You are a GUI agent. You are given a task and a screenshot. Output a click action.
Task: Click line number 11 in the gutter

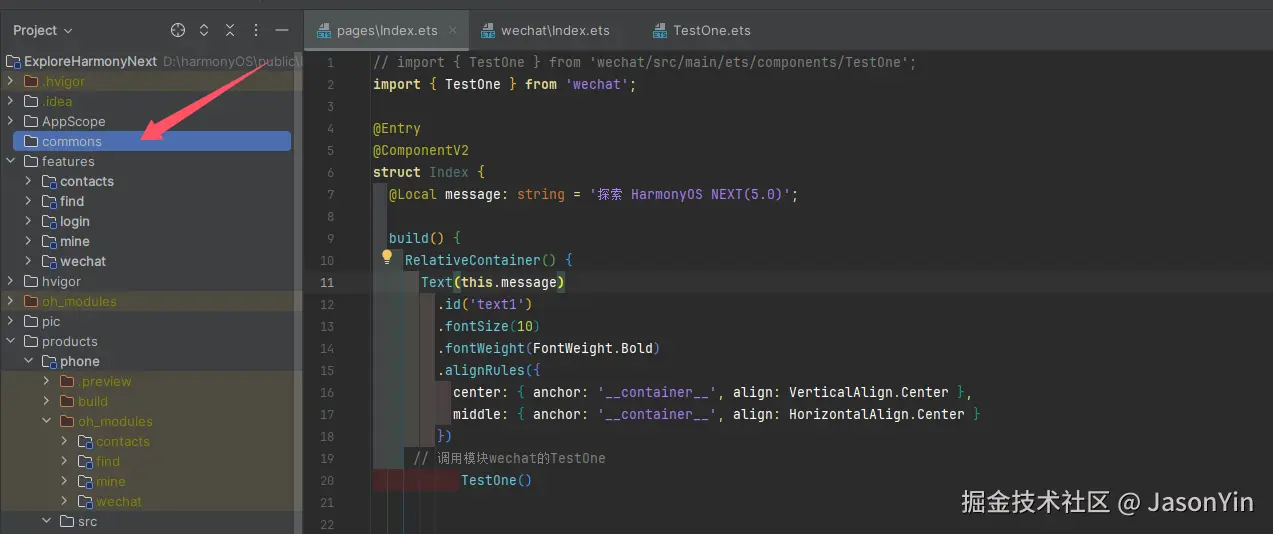point(327,282)
